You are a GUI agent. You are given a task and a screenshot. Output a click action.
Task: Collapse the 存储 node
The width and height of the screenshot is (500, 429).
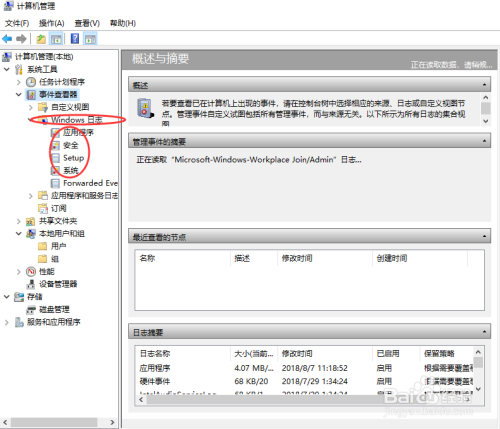click(x=7, y=297)
